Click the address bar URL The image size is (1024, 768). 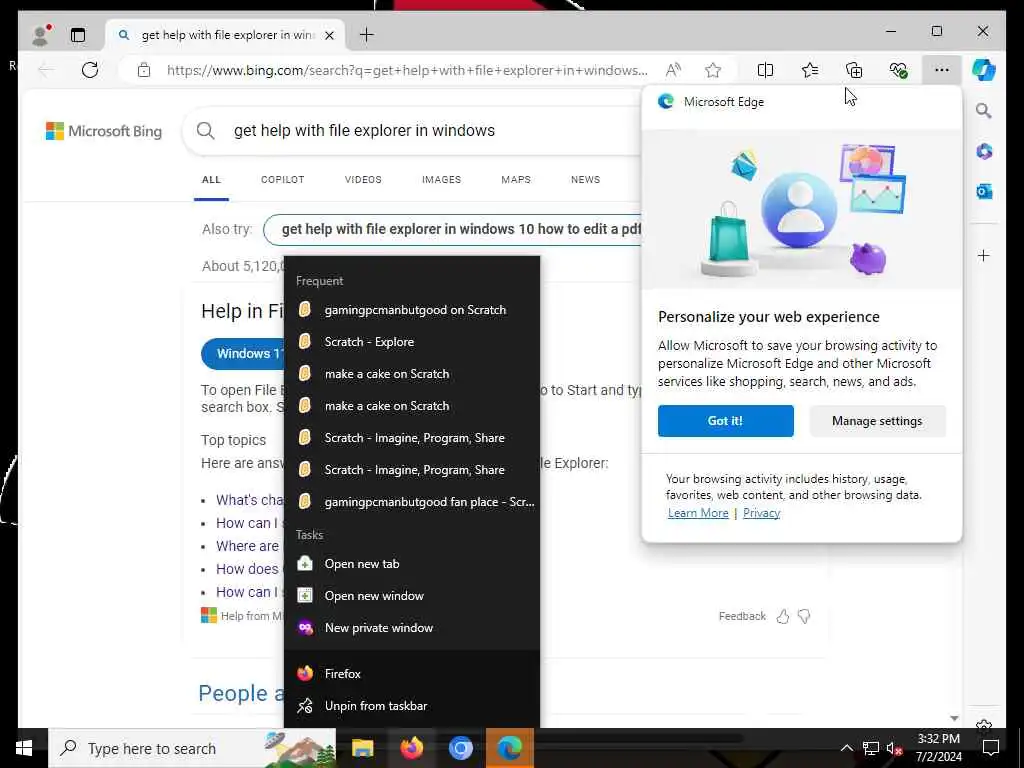coord(407,70)
